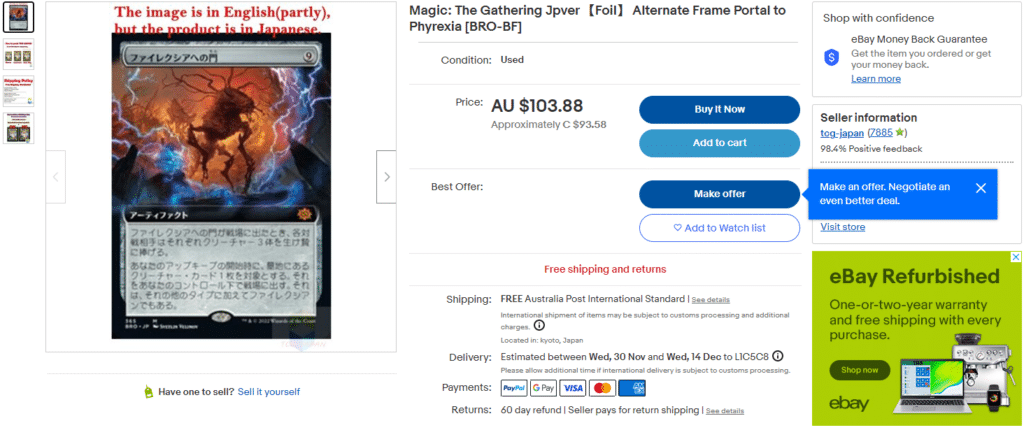Screen dimensions: 1024x430
Task: Show the next product image
Action: click(x=386, y=176)
